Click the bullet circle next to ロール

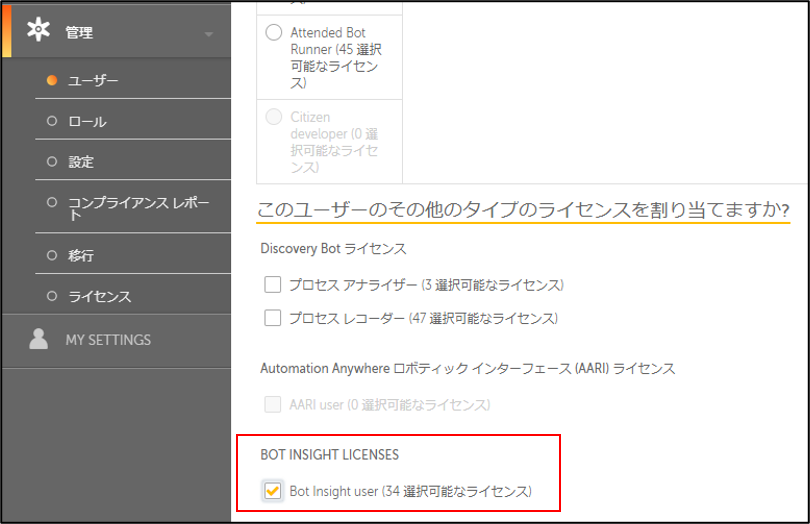tap(52, 121)
